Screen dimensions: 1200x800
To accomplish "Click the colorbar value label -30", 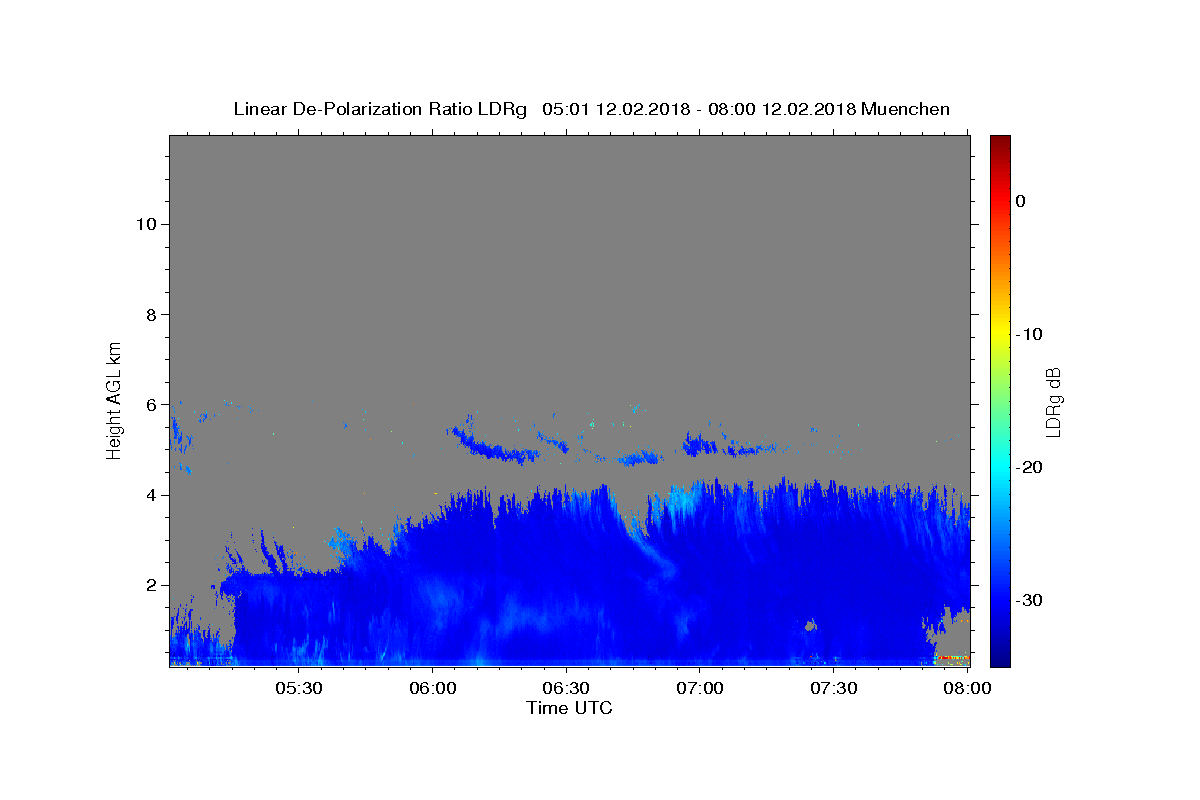I will click(1030, 600).
